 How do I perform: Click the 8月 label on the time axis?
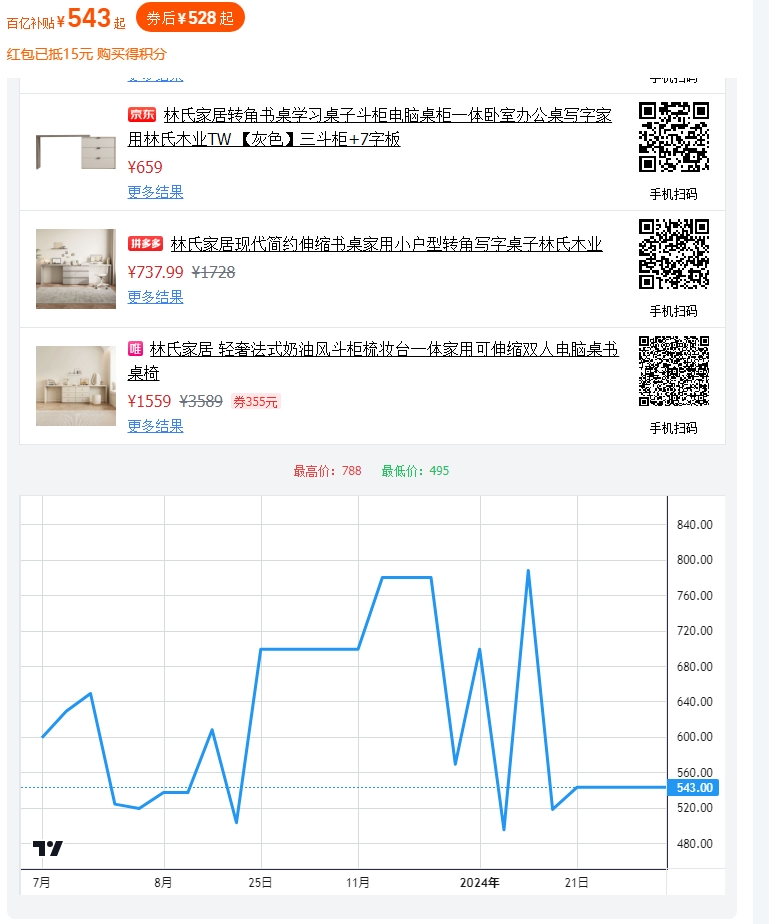163,882
